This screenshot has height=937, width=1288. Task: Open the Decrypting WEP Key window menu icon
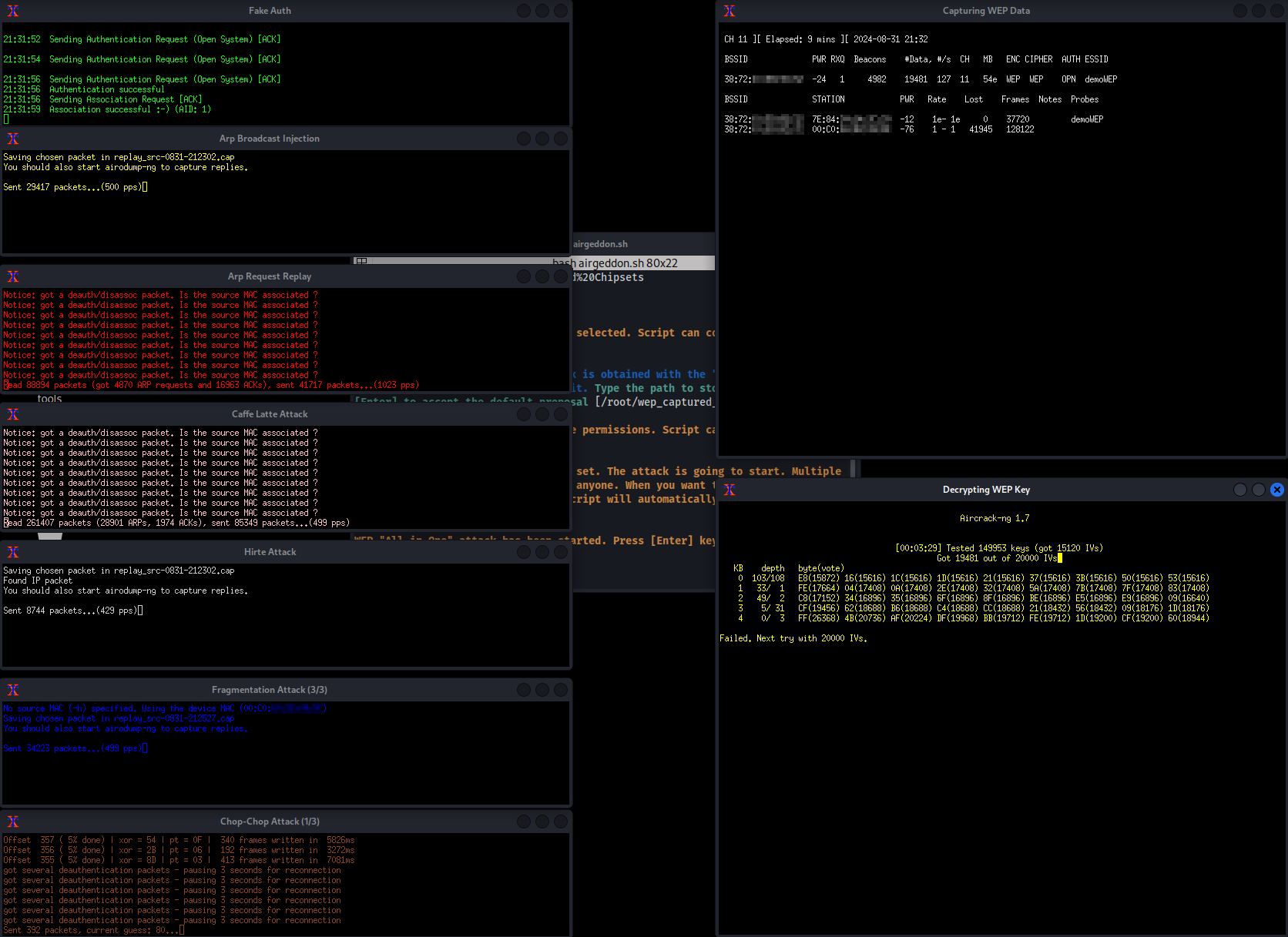coord(730,490)
